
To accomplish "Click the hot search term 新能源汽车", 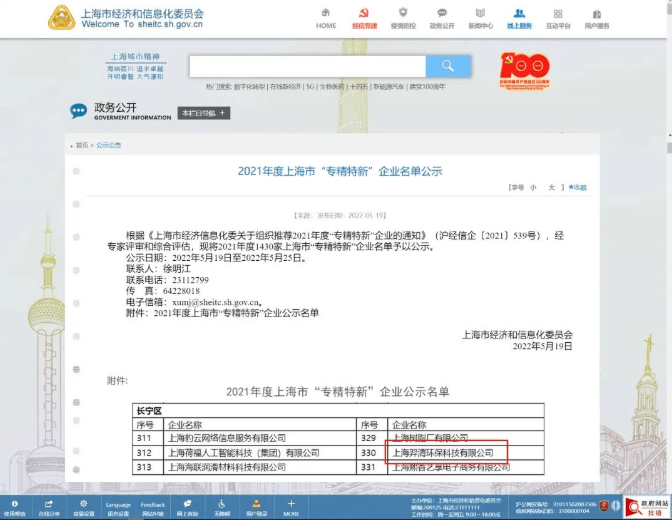I will pos(388,87).
